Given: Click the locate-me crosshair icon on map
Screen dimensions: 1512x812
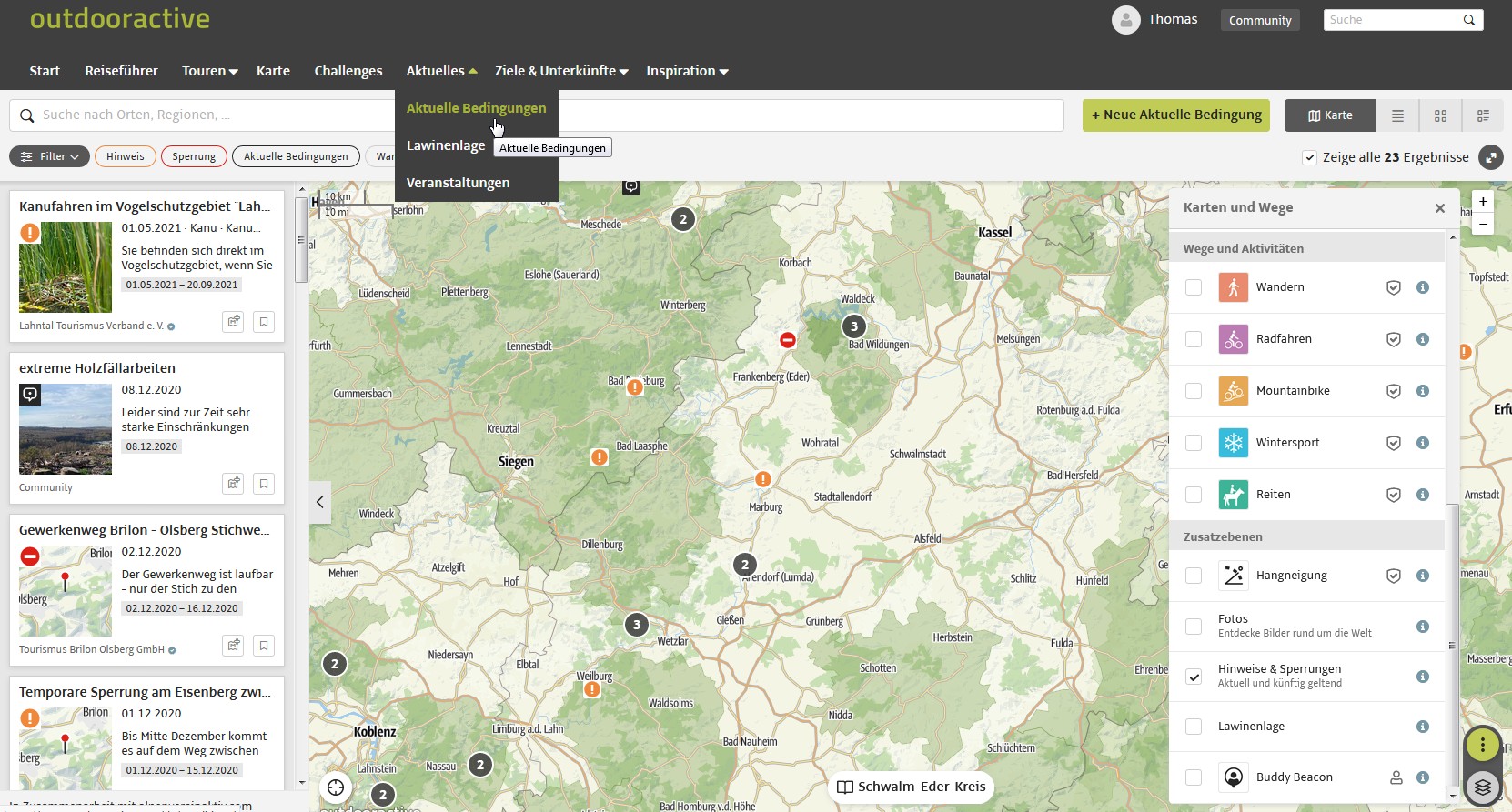Looking at the screenshot, I should 337,787.
